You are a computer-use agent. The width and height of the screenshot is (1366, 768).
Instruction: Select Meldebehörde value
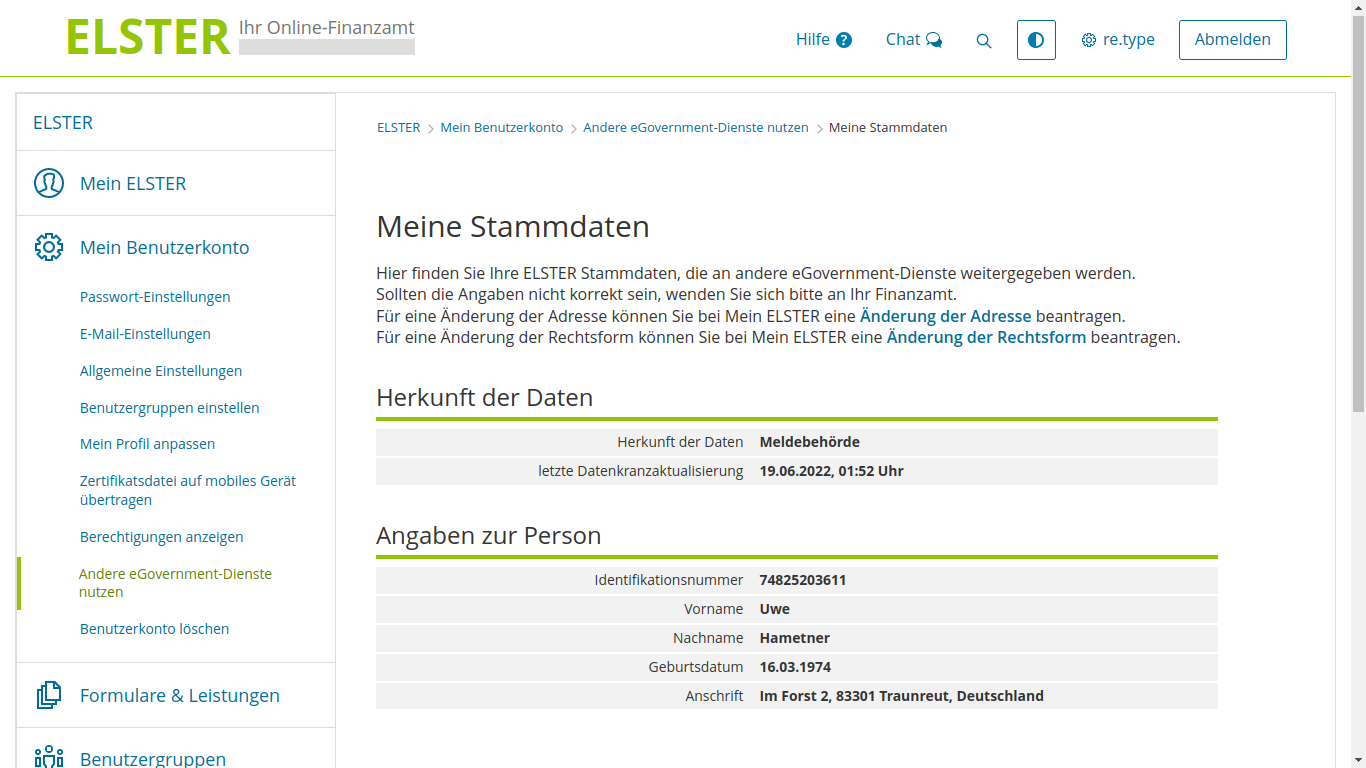coord(810,442)
